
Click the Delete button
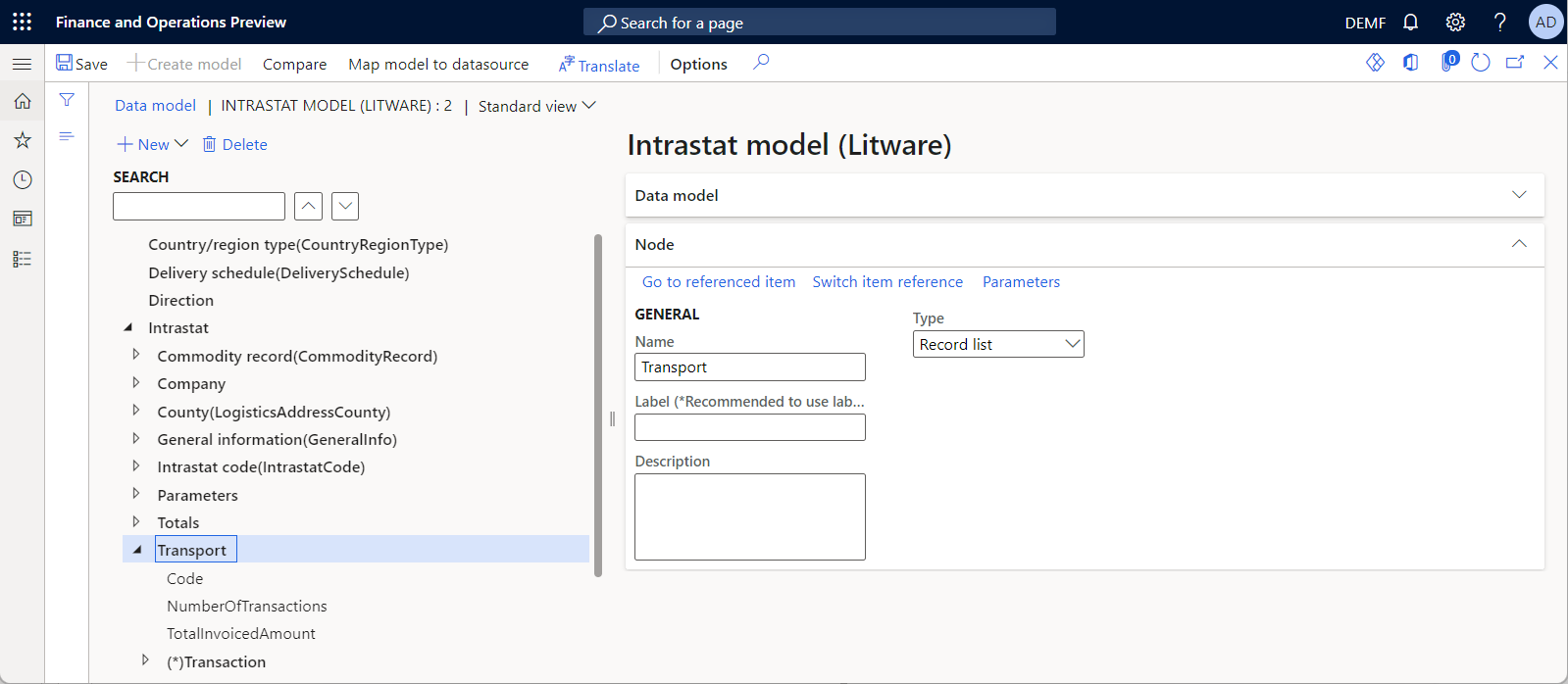pyautogui.click(x=234, y=144)
